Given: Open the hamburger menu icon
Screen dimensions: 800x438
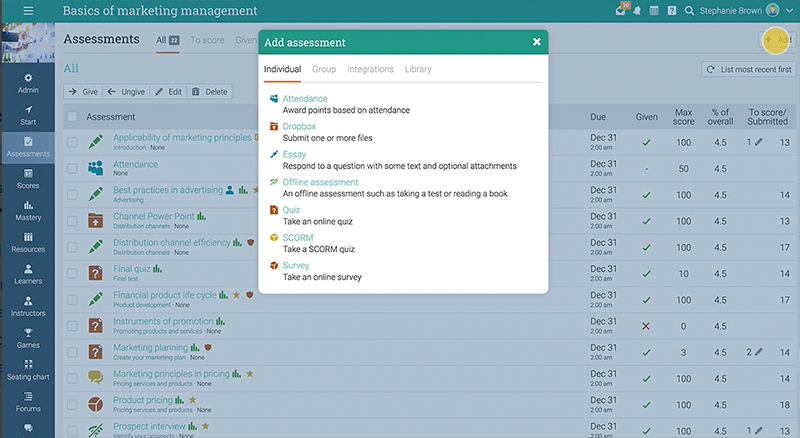Looking at the screenshot, I should click(28, 11).
